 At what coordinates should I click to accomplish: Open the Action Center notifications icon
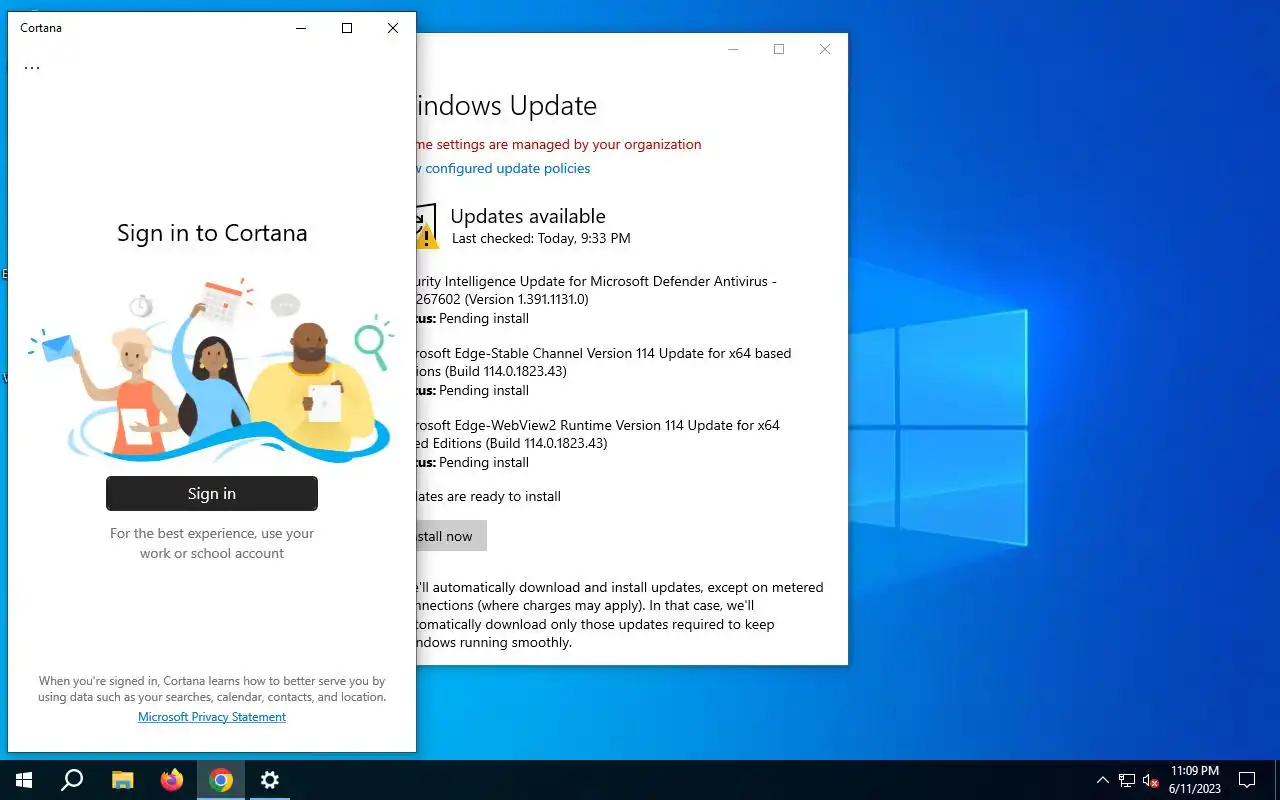tap(1247, 780)
